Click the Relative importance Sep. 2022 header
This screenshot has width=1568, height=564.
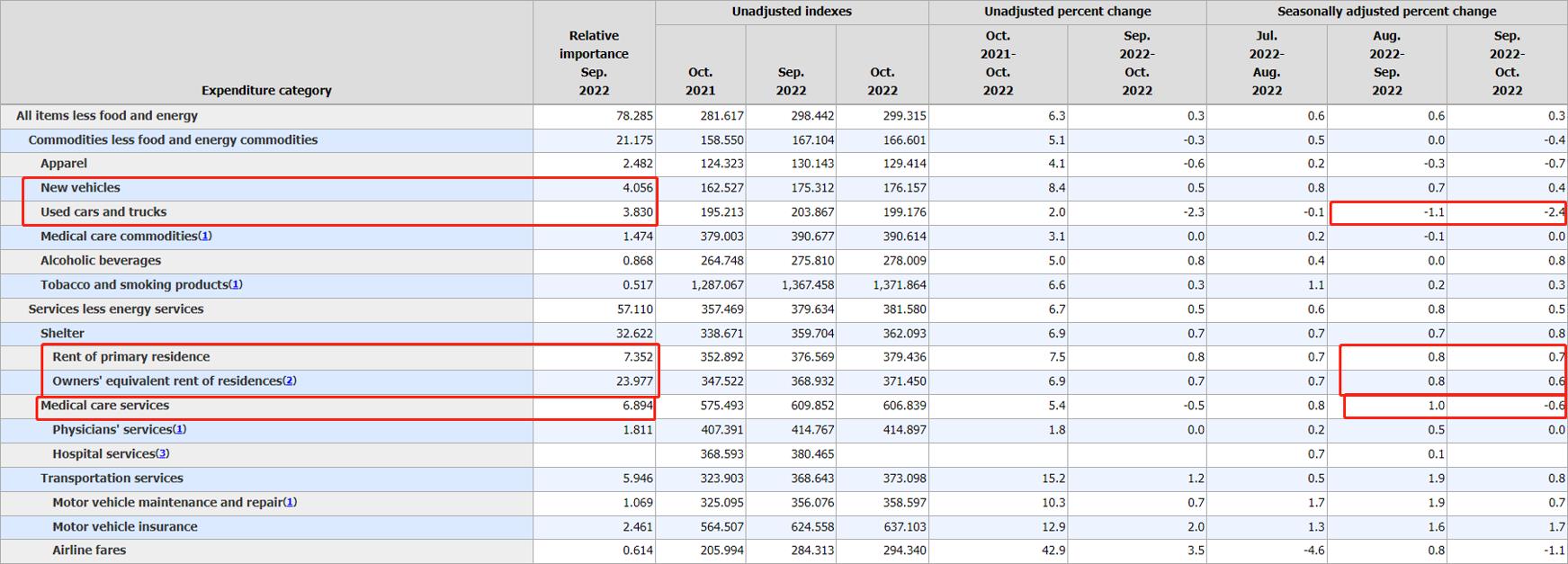tap(594, 63)
